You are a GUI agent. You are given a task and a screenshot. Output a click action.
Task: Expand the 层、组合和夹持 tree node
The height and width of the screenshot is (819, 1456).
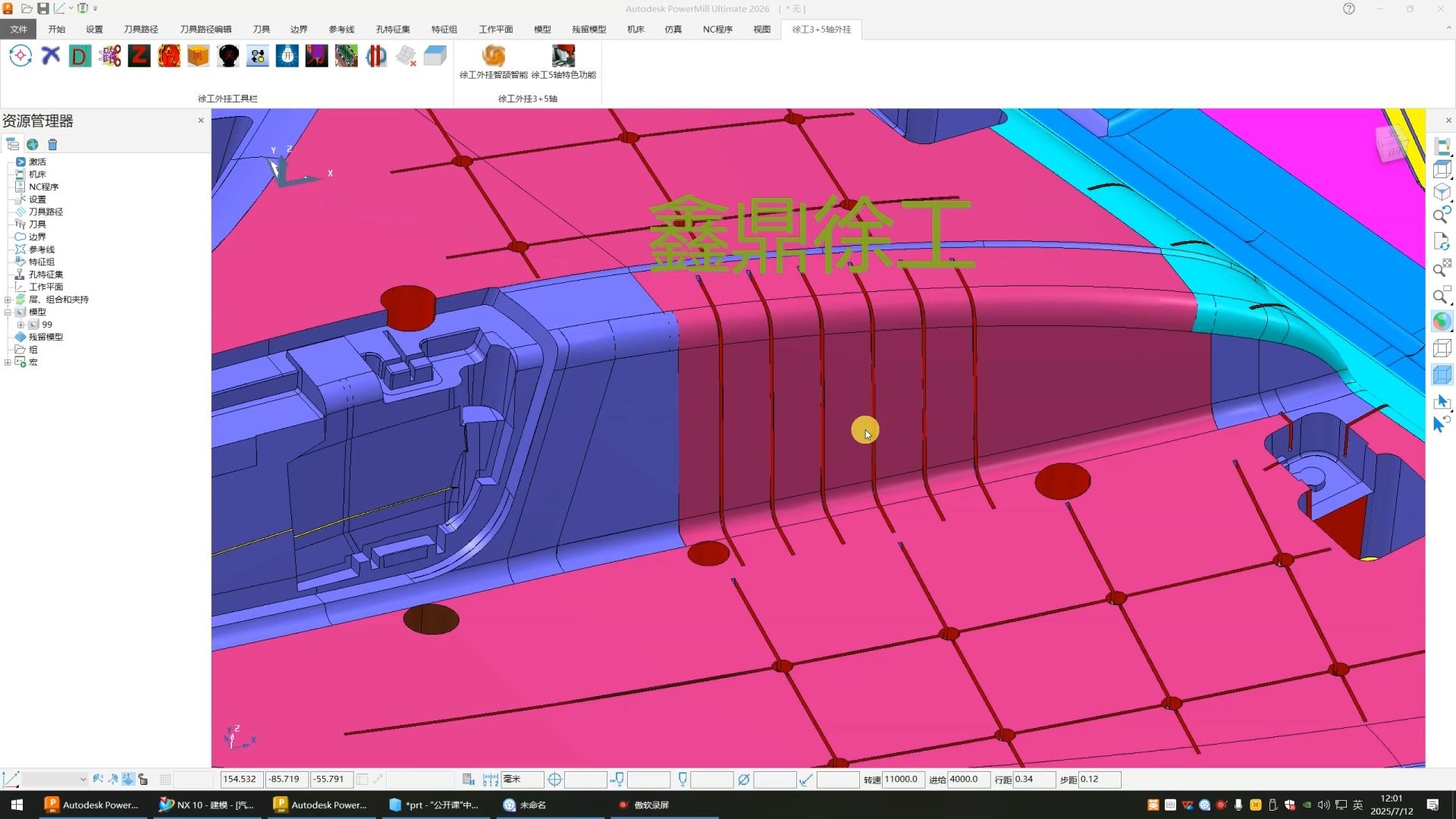point(8,300)
